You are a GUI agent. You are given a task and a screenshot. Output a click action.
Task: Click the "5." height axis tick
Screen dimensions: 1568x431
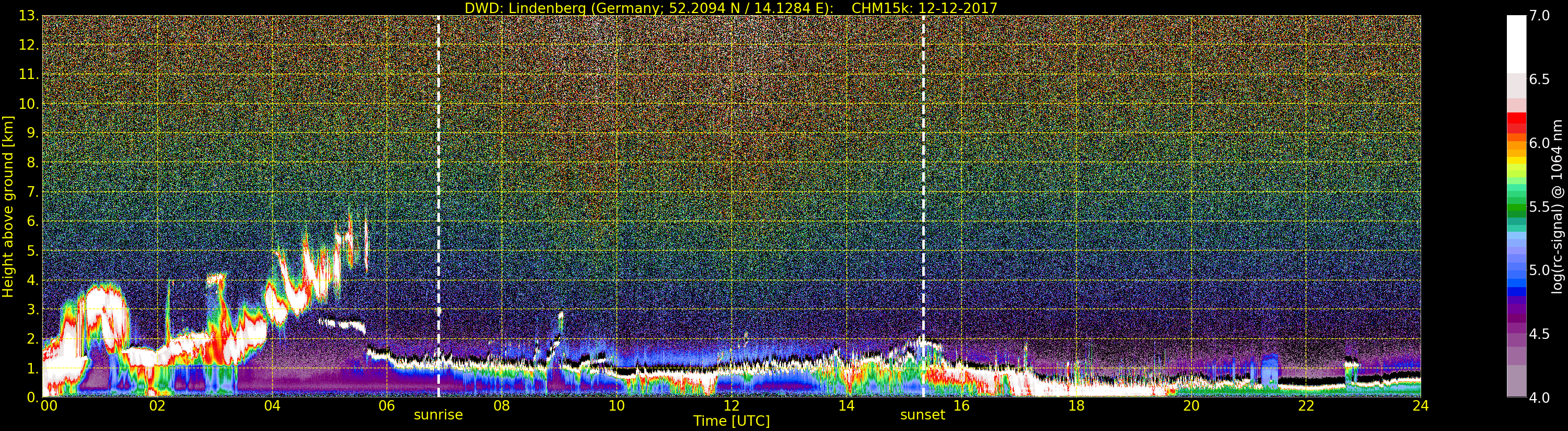(33, 251)
